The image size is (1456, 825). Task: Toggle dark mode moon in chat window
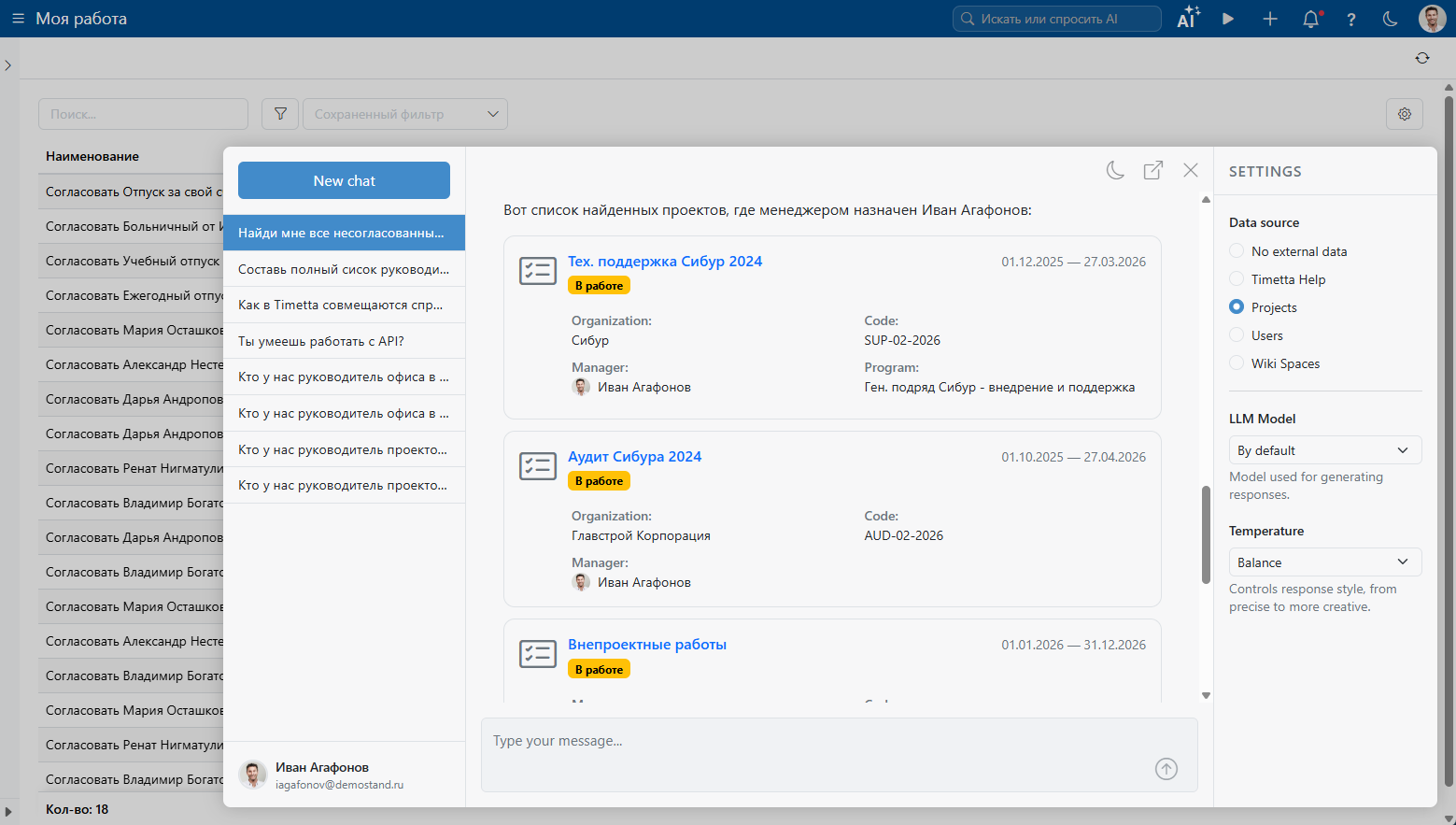(1115, 170)
